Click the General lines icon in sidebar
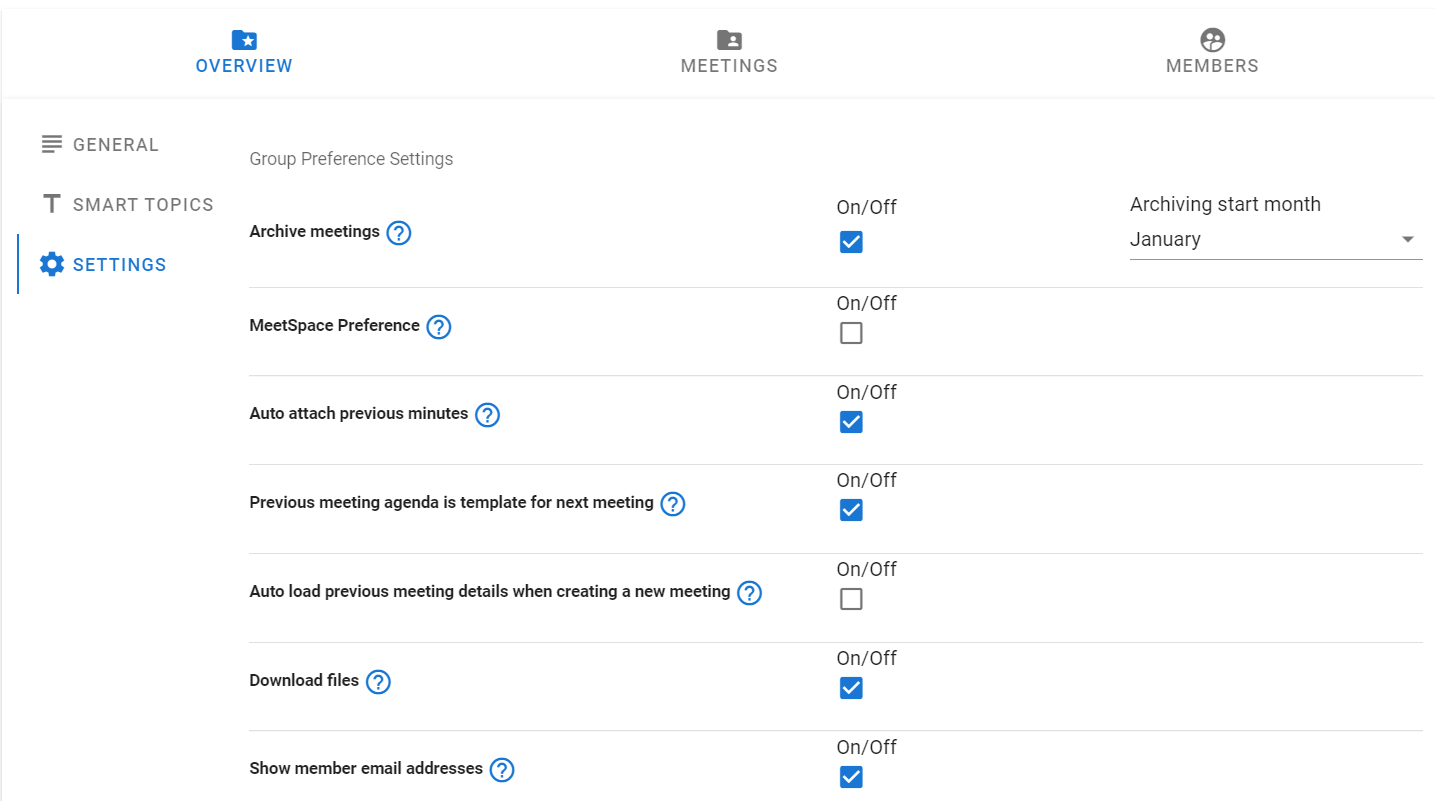Screen dimensions: 1435x801 click(x=52, y=144)
